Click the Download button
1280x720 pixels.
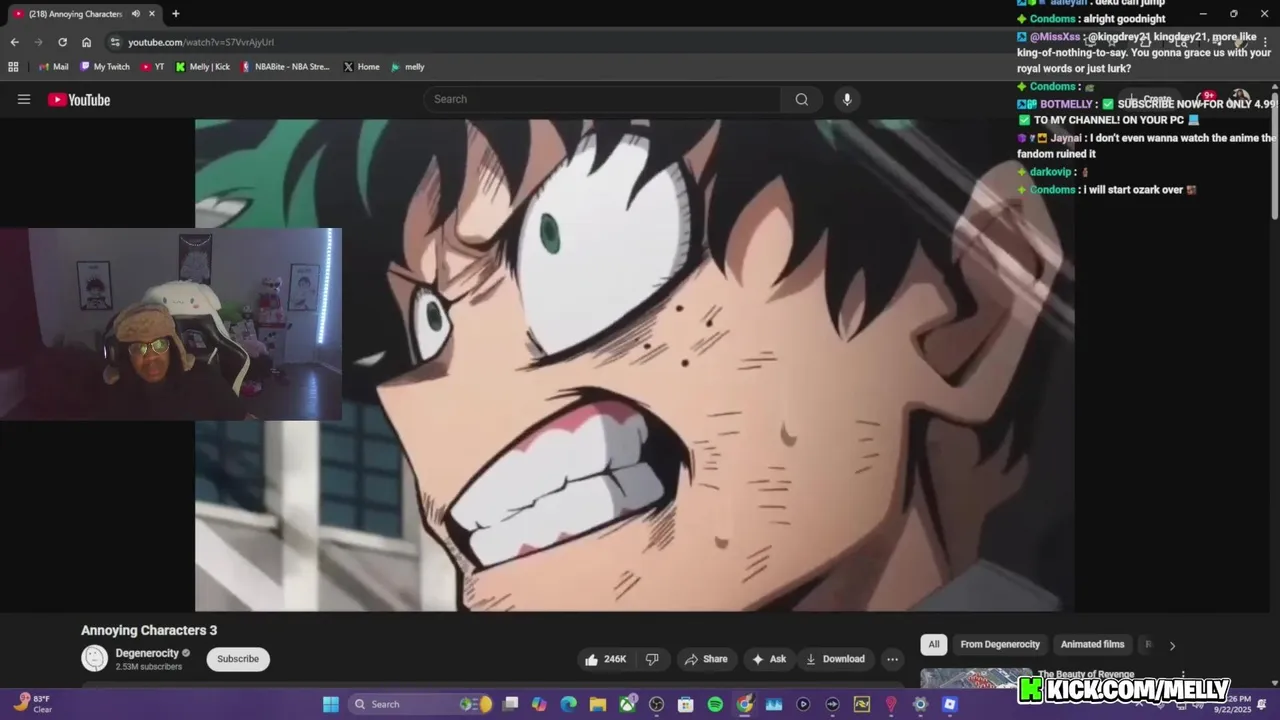835,659
